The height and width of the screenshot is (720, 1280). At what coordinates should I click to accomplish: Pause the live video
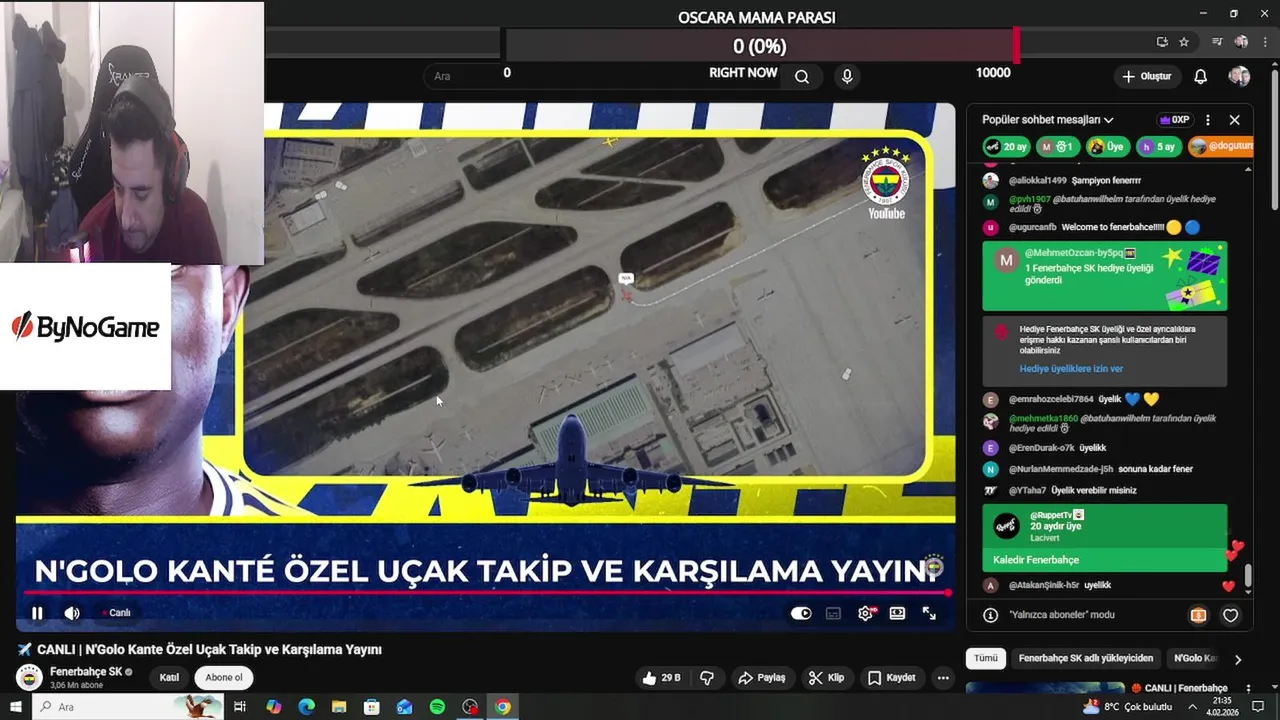tap(37, 613)
